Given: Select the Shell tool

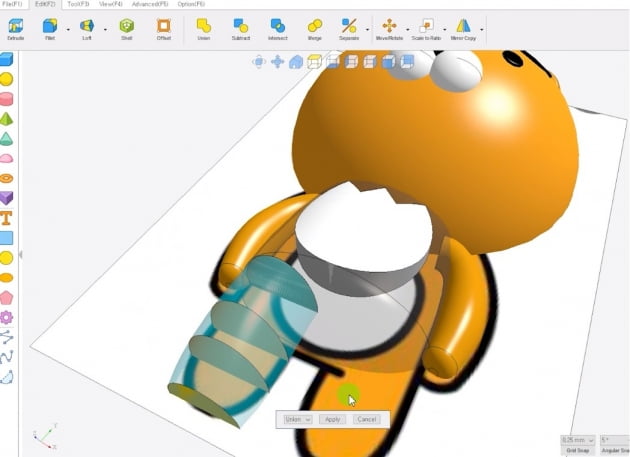Looking at the screenshot, I should tap(127, 29).
